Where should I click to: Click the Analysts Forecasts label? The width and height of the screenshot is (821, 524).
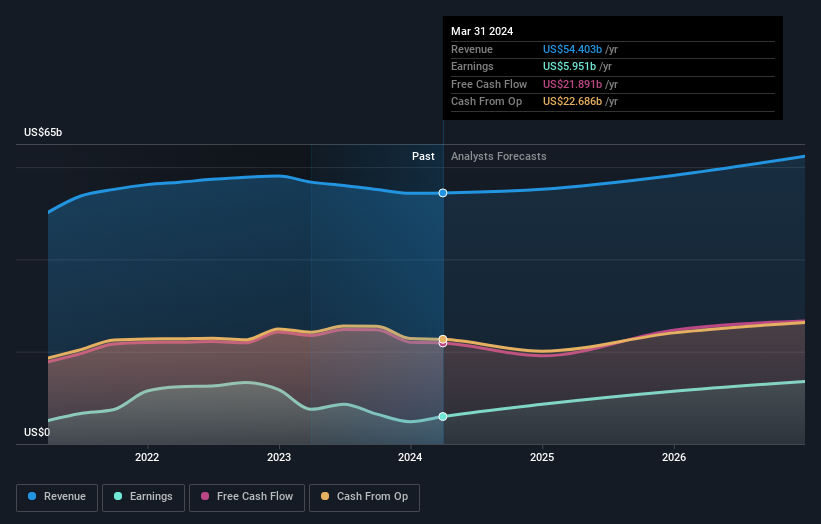[x=498, y=157]
